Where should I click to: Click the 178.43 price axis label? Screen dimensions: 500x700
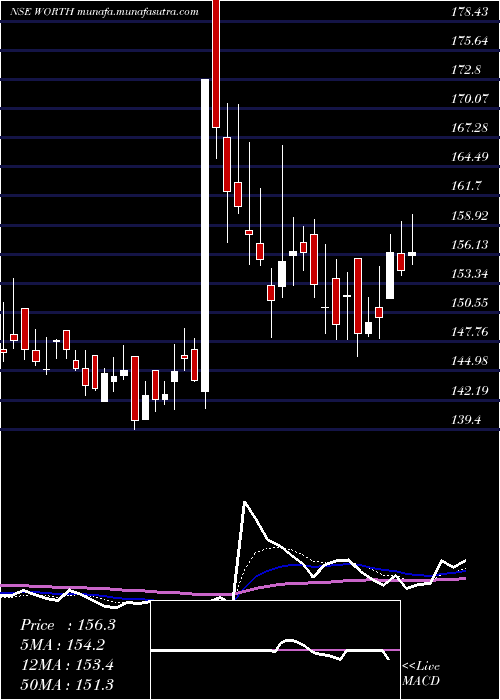click(x=469, y=12)
